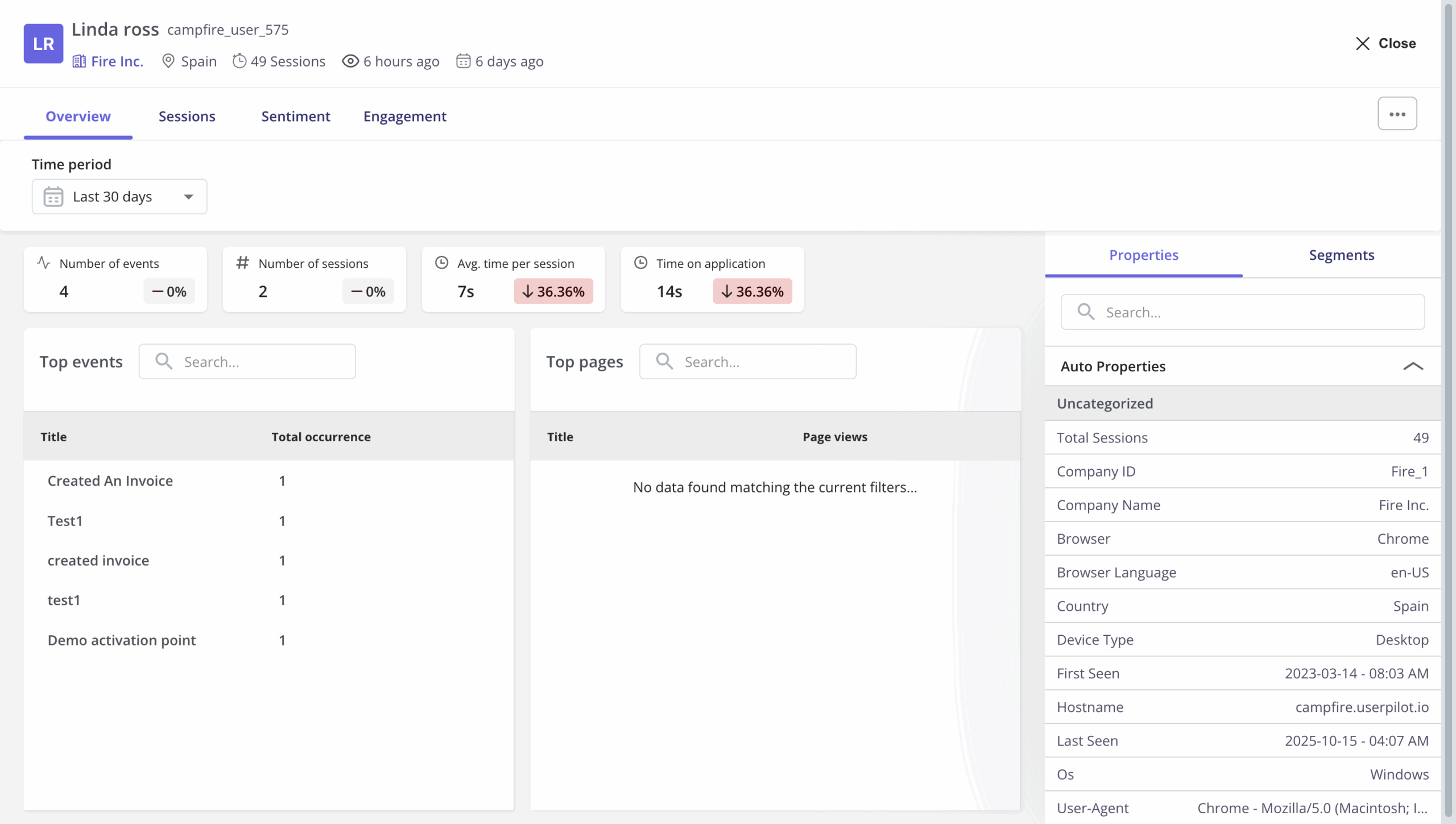Click the search magnifier in Top events panel
Image resolution: width=1456 pixels, height=824 pixels.
coord(164,361)
